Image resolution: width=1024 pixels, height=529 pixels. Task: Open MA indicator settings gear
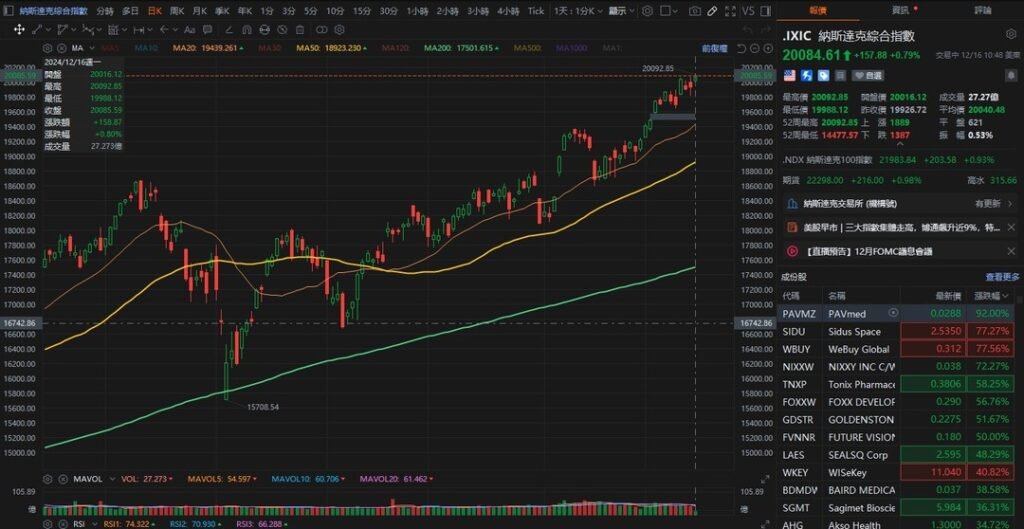pos(48,48)
